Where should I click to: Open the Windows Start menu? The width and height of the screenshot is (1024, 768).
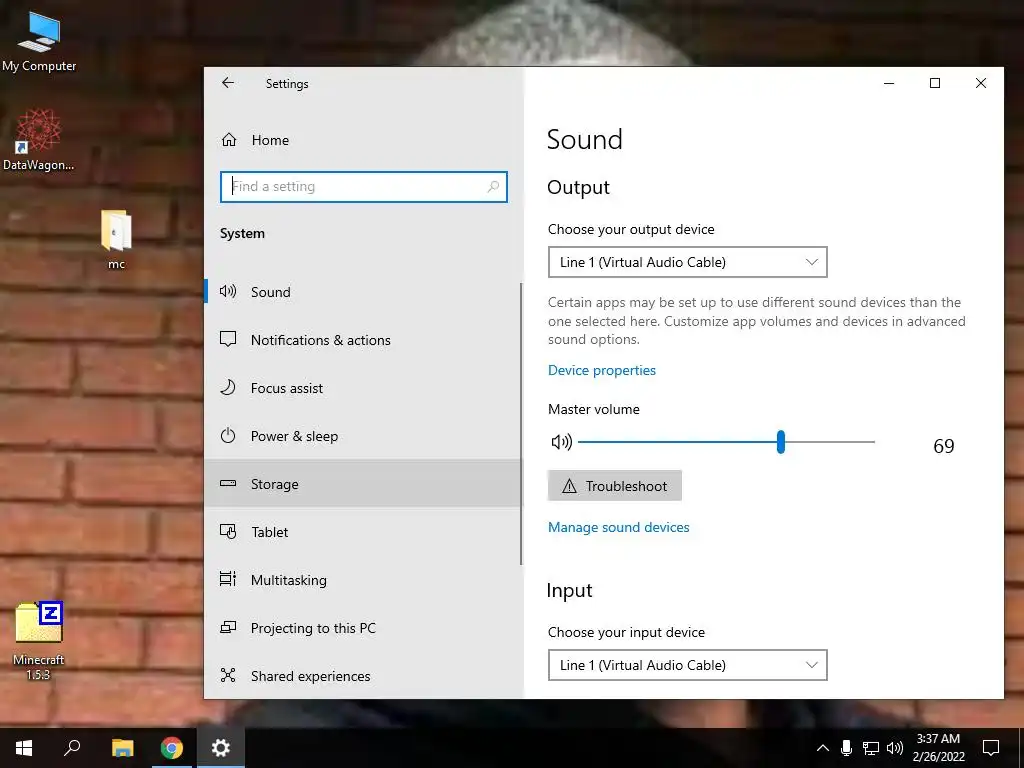coord(24,748)
